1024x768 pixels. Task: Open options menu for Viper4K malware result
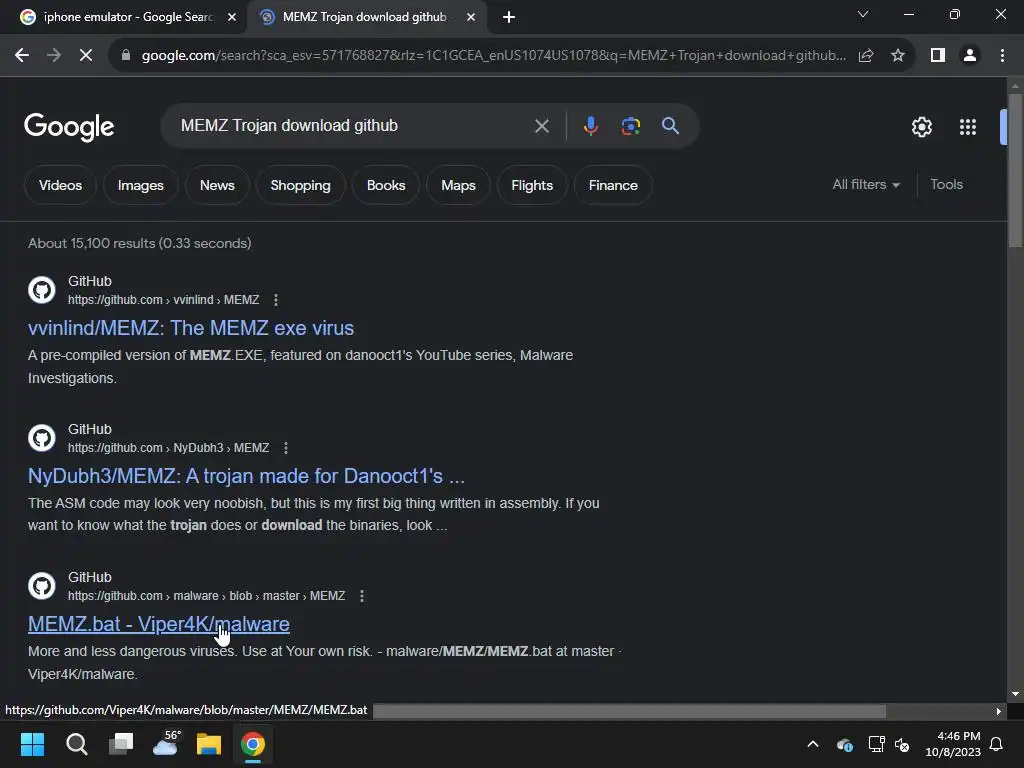(x=362, y=596)
